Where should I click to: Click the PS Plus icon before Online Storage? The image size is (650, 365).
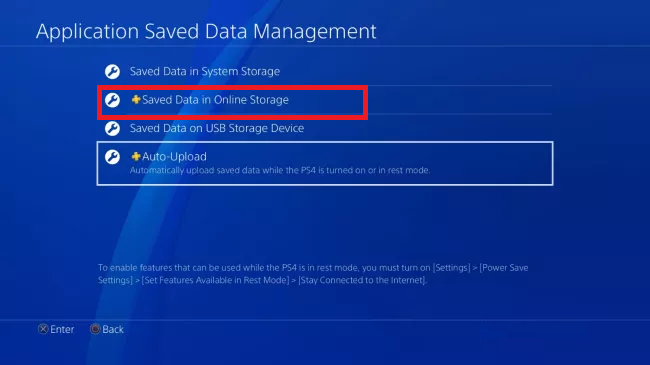point(136,100)
